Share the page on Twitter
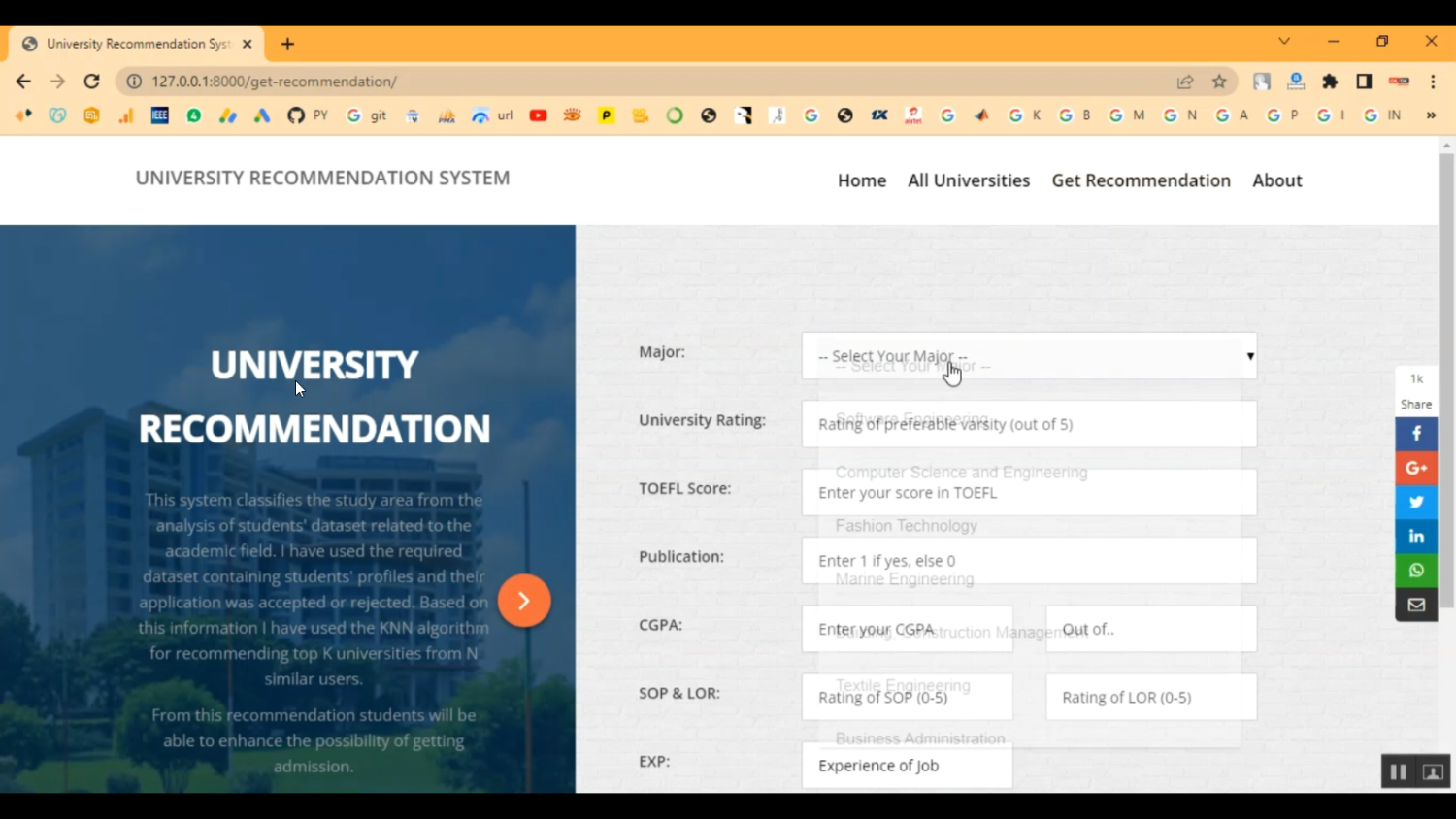Image resolution: width=1456 pixels, height=819 pixels. coord(1416,502)
